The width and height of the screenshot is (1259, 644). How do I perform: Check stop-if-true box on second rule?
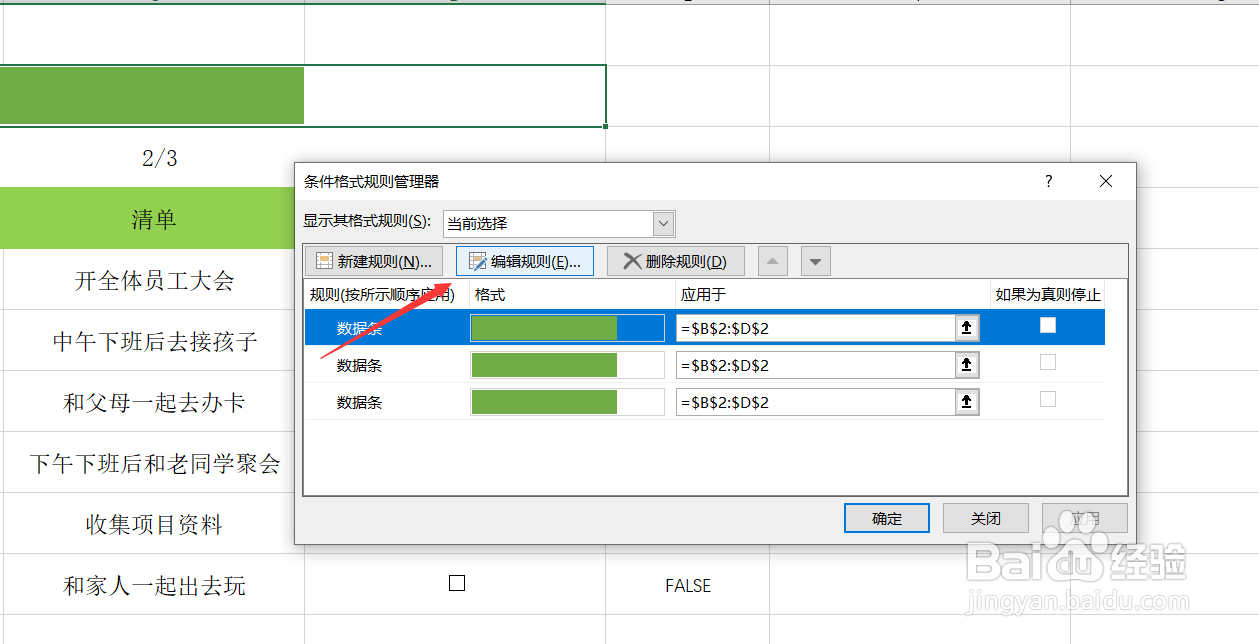pyautogui.click(x=1047, y=363)
